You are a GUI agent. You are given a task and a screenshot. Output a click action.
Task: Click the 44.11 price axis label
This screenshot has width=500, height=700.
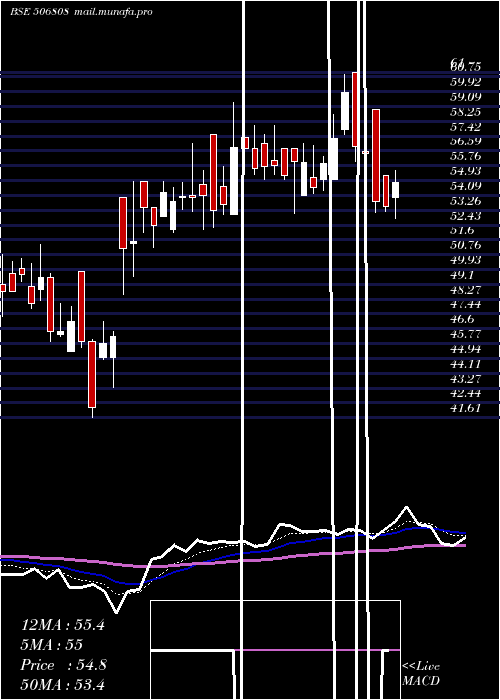click(466, 363)
